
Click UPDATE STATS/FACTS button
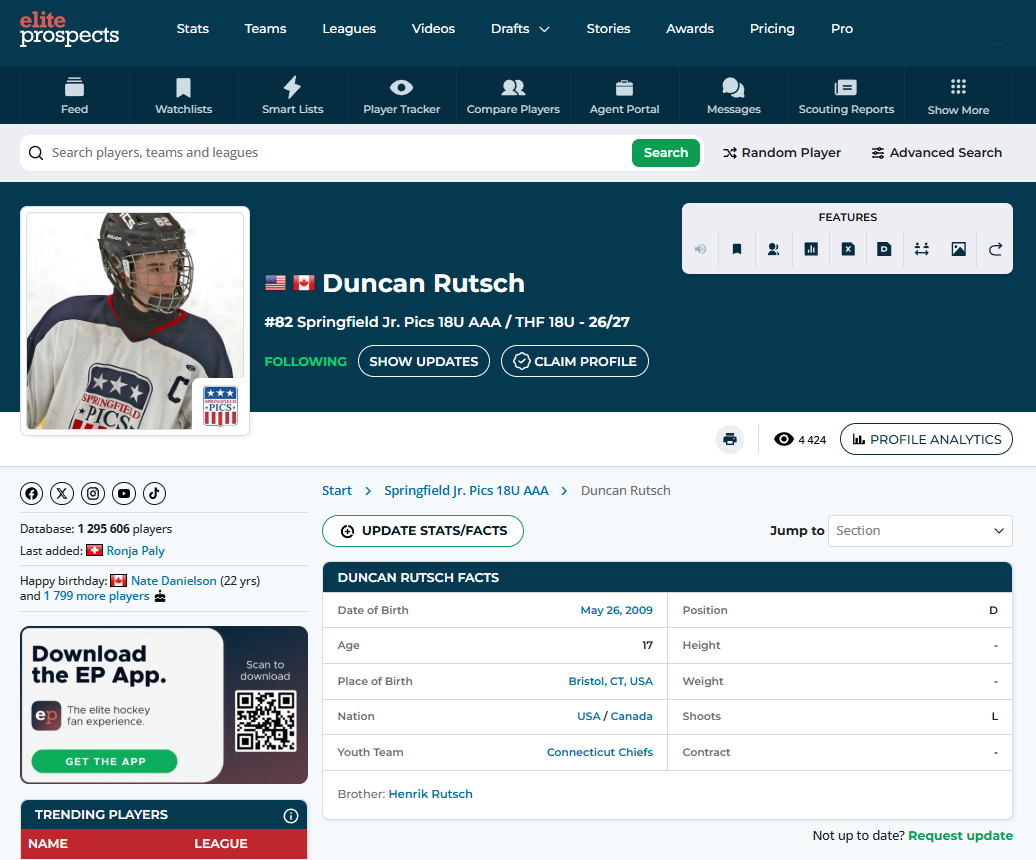tap(423, 530)
